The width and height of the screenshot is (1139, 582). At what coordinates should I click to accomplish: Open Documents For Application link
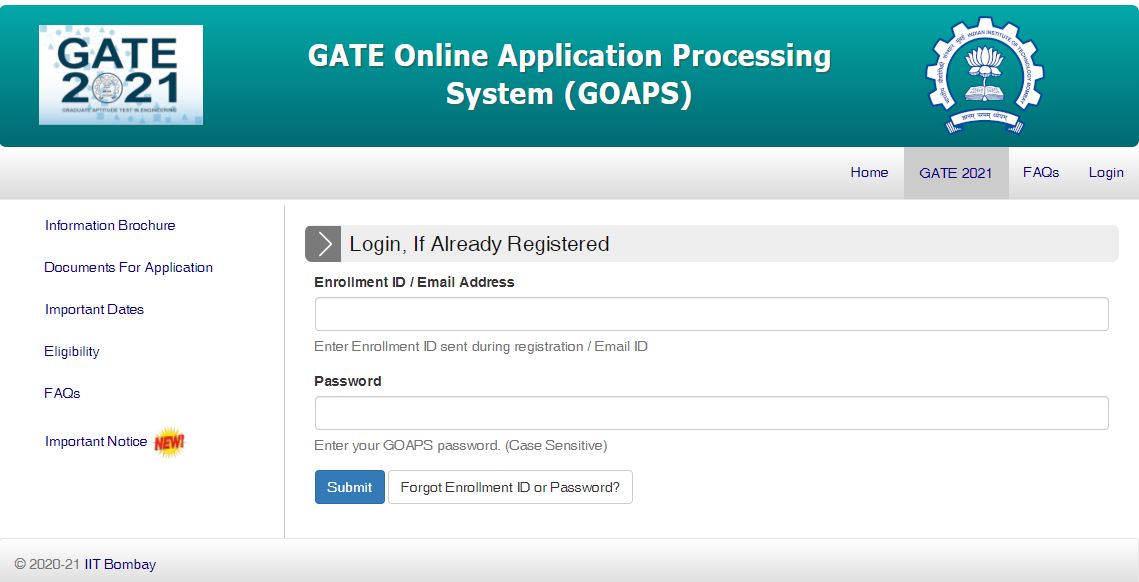click(x=128, y=268)
